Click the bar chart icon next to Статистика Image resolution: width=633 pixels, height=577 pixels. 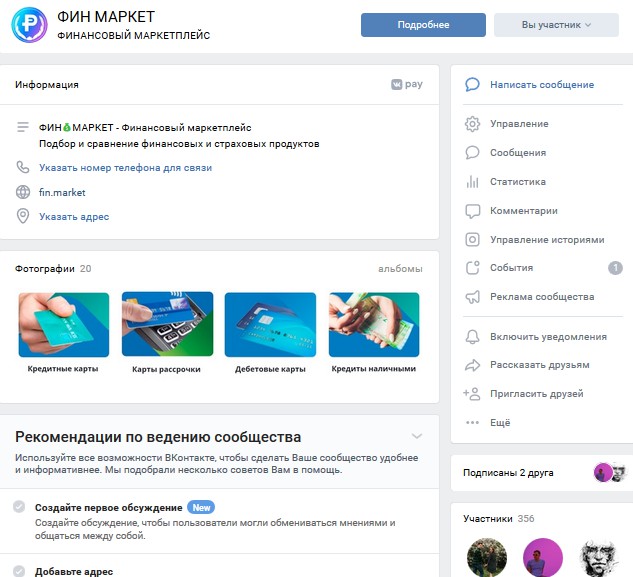click(472, 182)
